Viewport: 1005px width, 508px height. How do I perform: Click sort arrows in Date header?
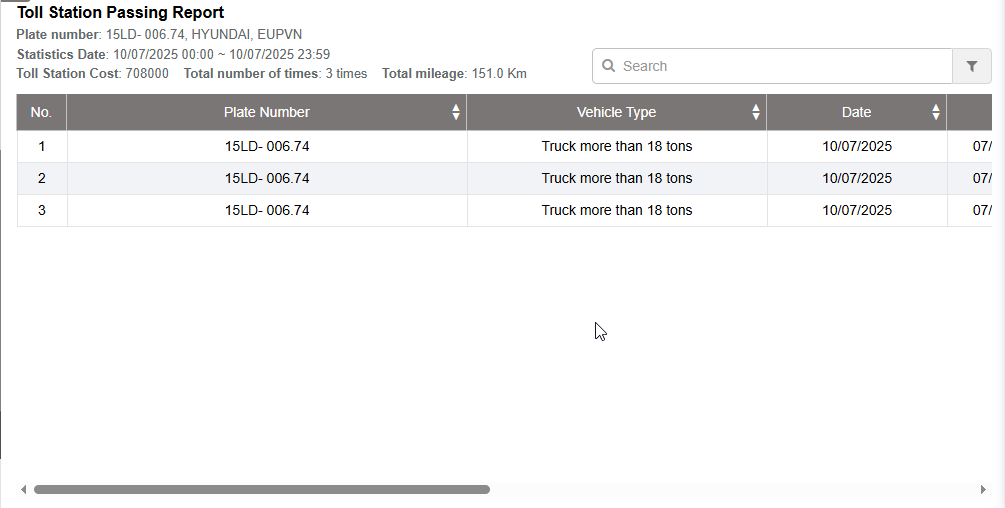tap(936, 112)
